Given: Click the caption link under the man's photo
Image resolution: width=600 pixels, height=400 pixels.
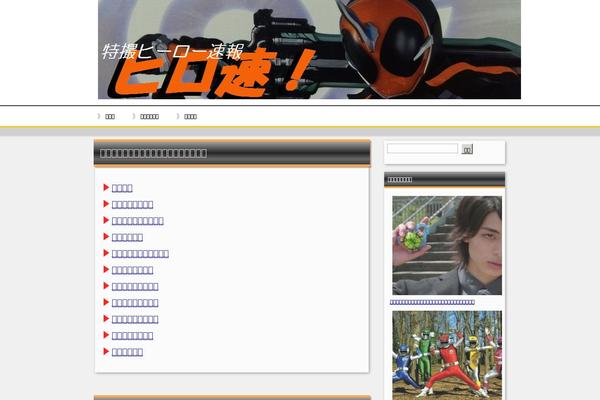Looking at the screenshot, I should tap(432, 302).
